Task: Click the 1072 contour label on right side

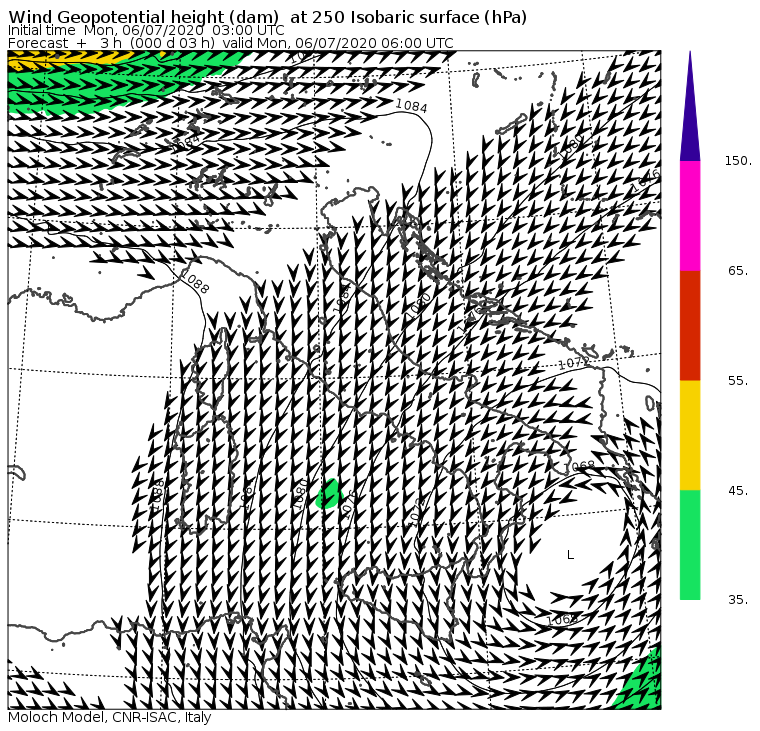Action: tap(573, 363)
